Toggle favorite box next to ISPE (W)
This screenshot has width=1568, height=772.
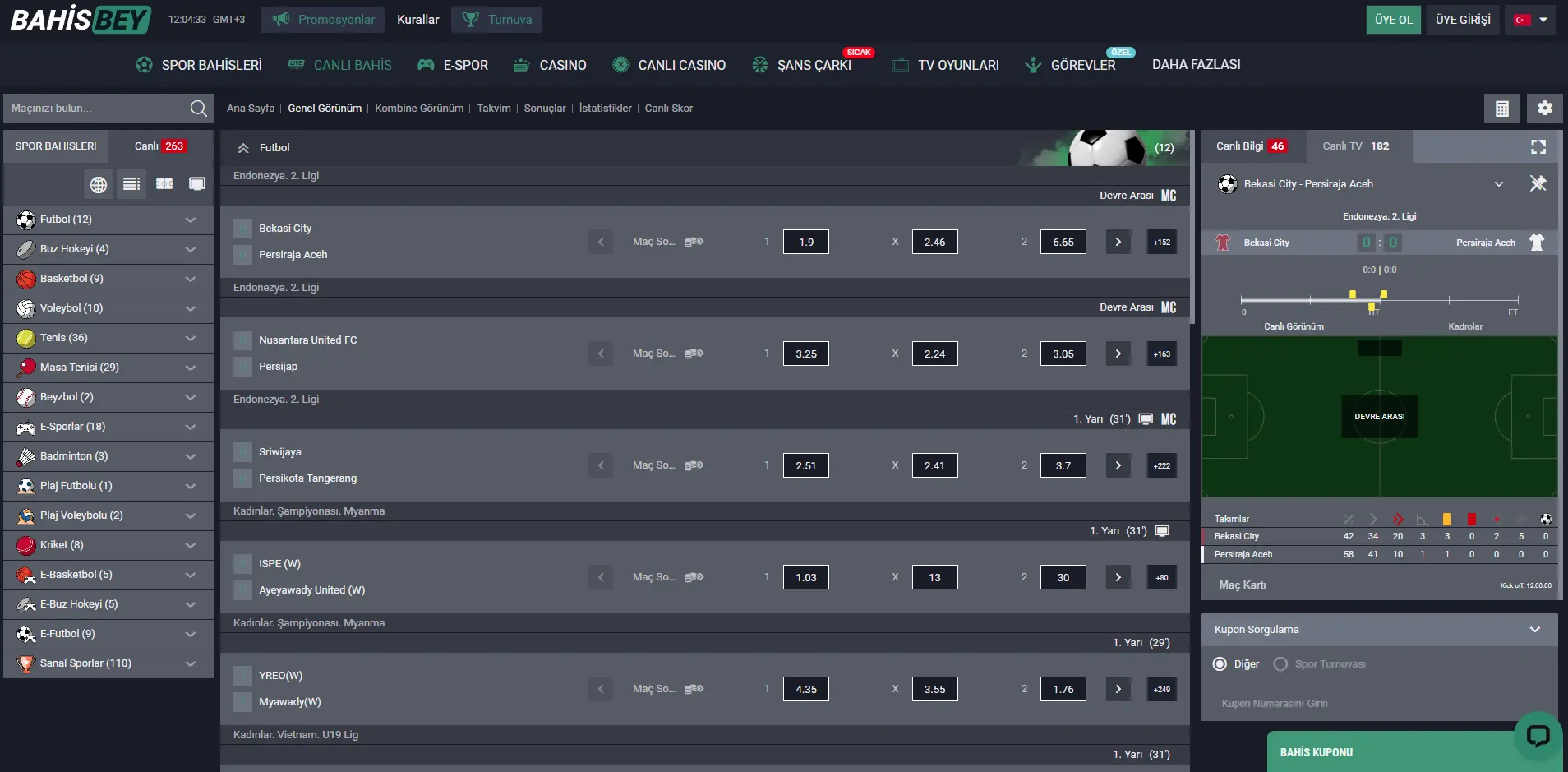point(242,564)
